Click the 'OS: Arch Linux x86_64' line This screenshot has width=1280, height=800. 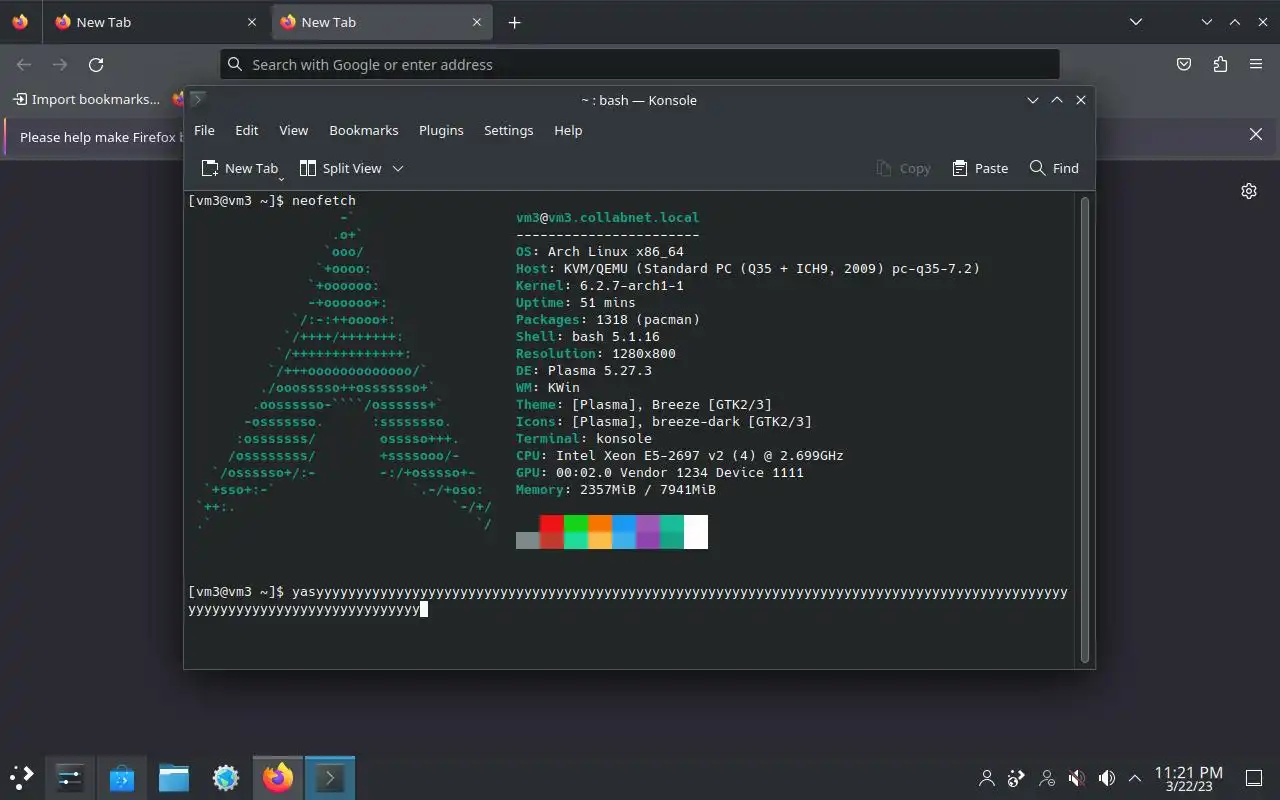tap(600, 251)
